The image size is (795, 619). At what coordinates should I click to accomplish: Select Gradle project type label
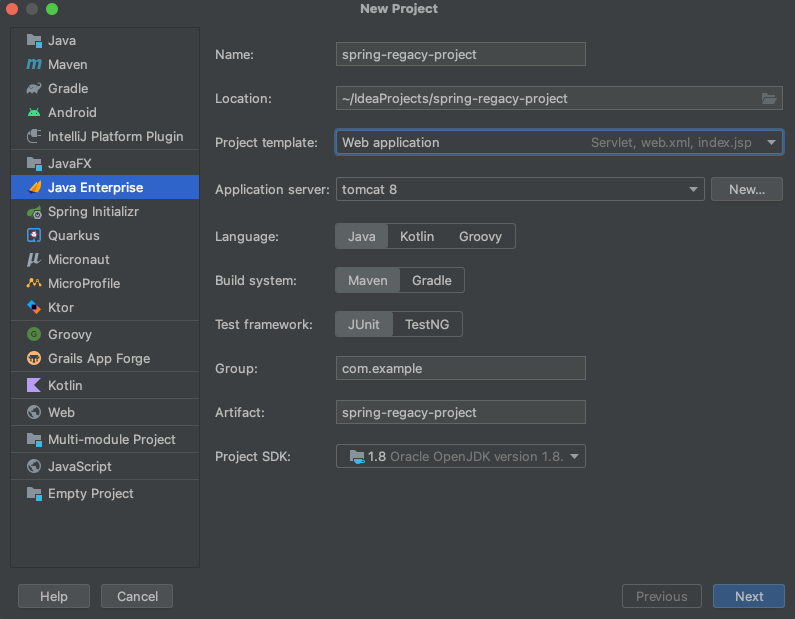[68, 88]
